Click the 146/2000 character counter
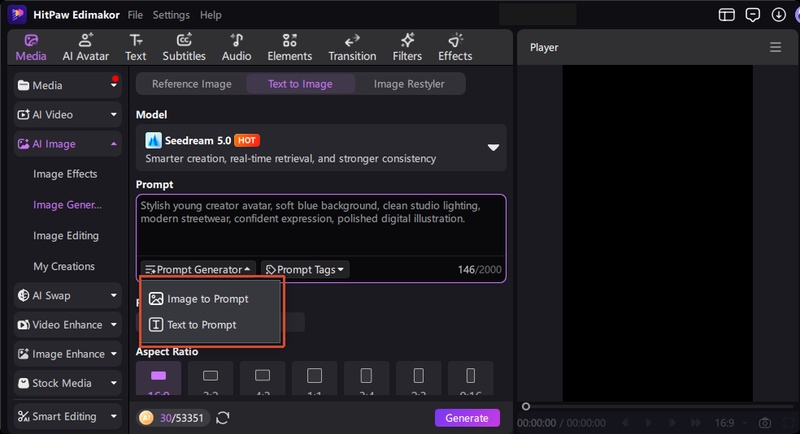The image size is (800, 434). 479,269
